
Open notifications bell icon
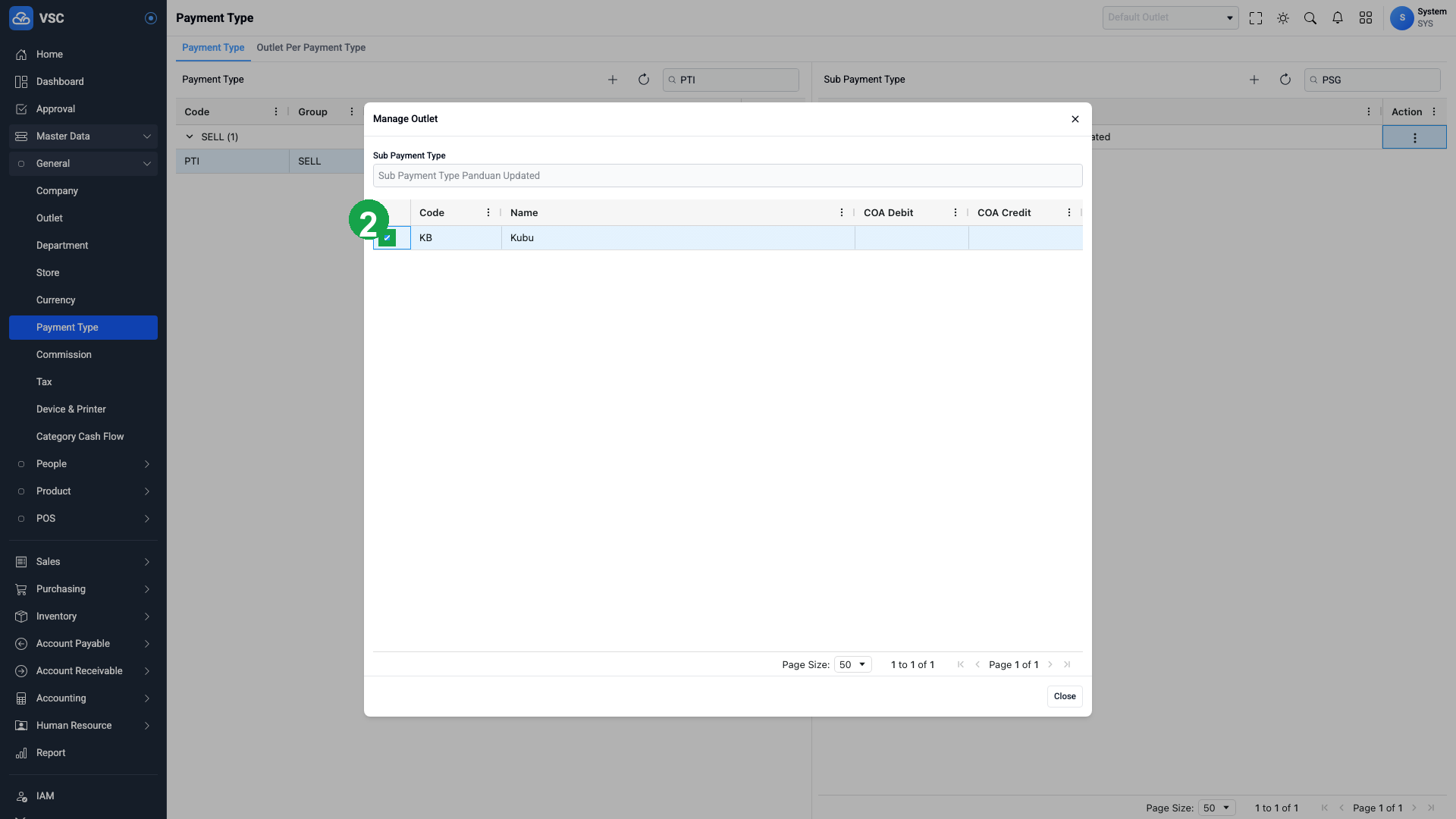point(1338,18)
